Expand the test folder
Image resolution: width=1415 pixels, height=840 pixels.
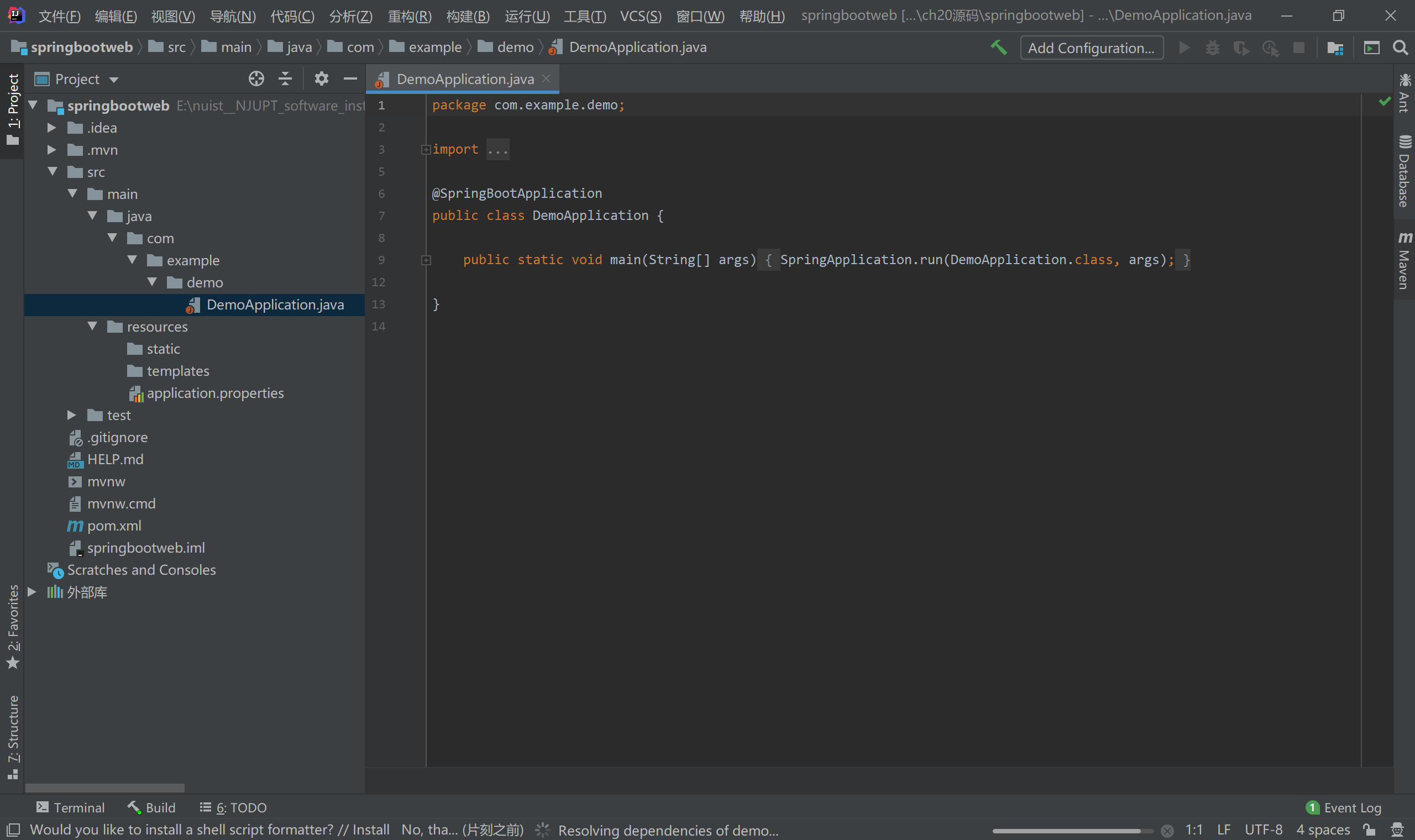(x=71, y=416)
